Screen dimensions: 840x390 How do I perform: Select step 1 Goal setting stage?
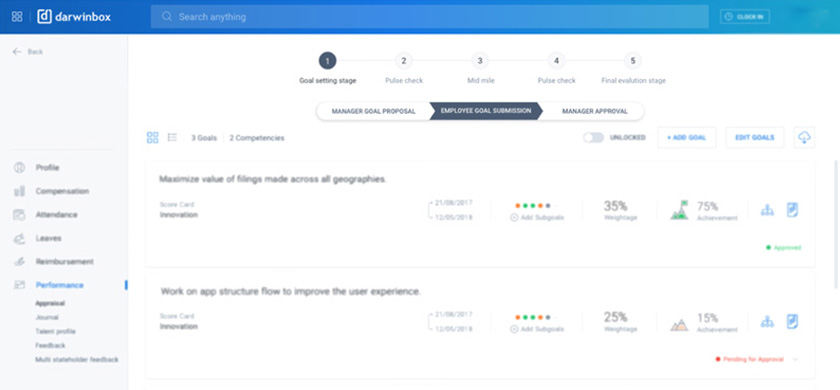pyautogui.click(x=327, y=61)
